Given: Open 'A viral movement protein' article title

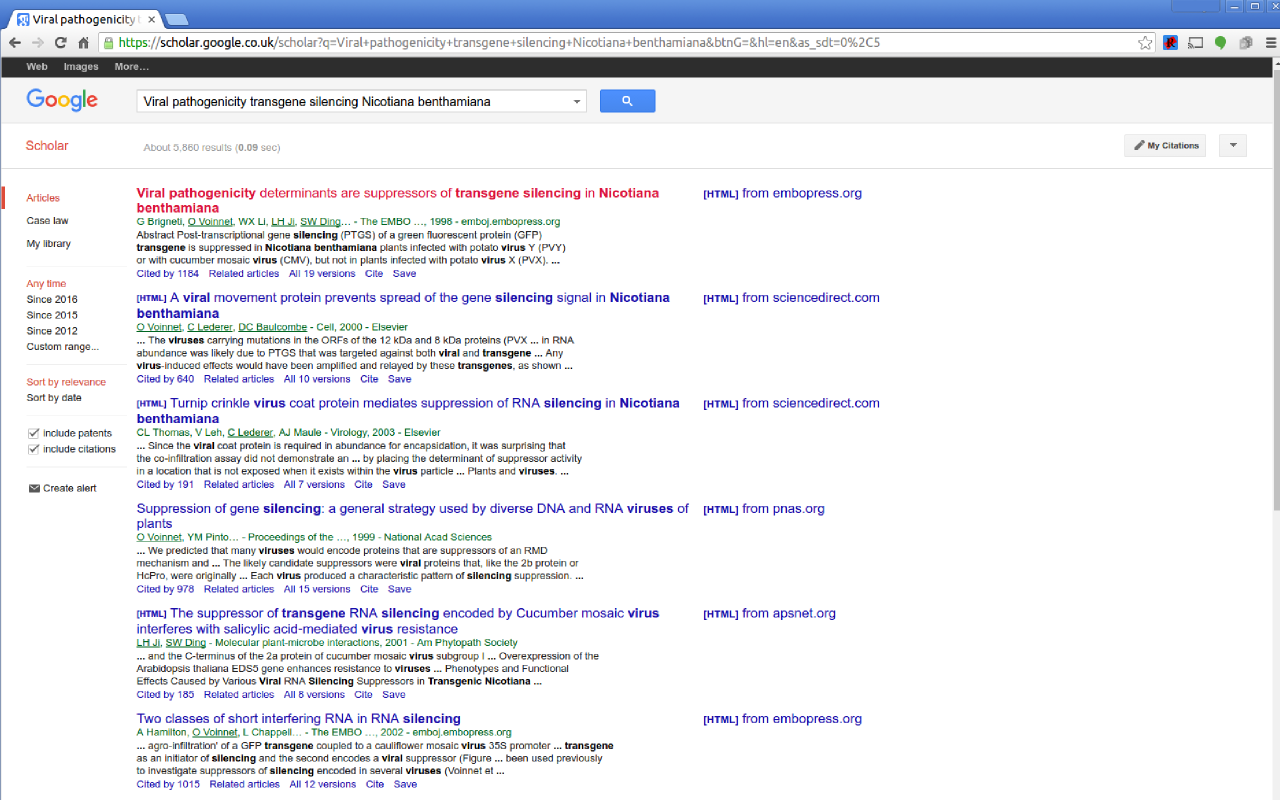Looking at the screenshot, I should 403,305.
